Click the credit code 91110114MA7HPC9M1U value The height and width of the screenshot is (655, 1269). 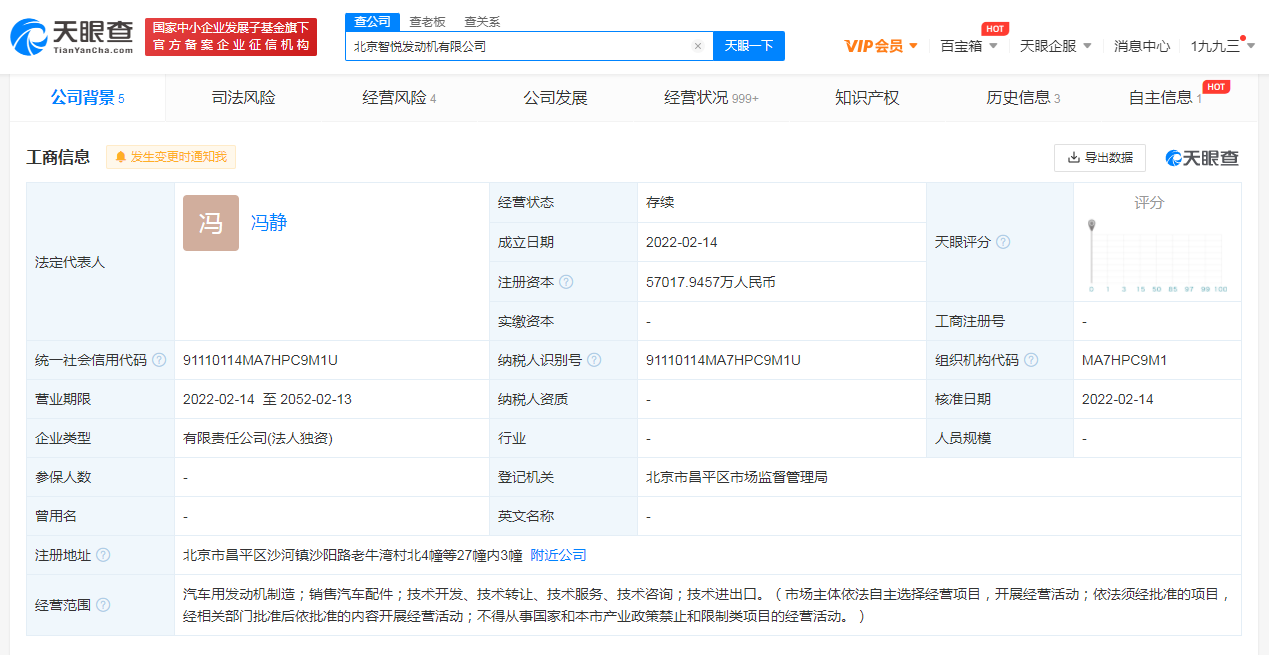point(260,360)
